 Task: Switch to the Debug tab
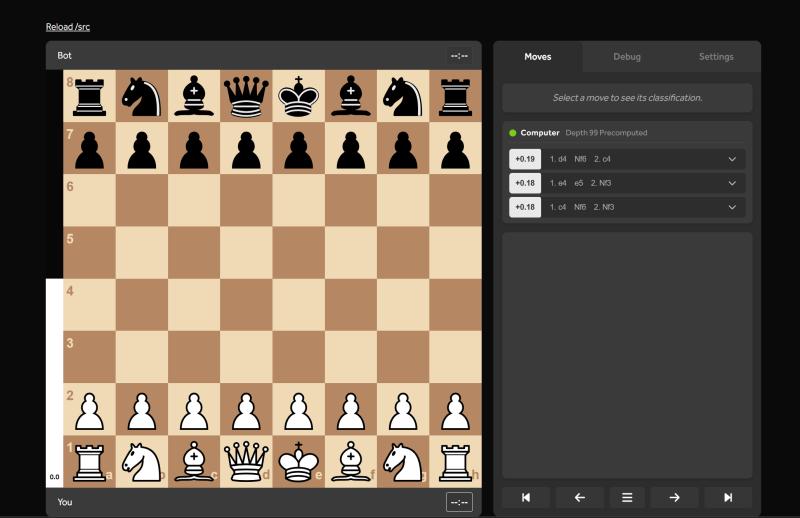coord(627,57)
